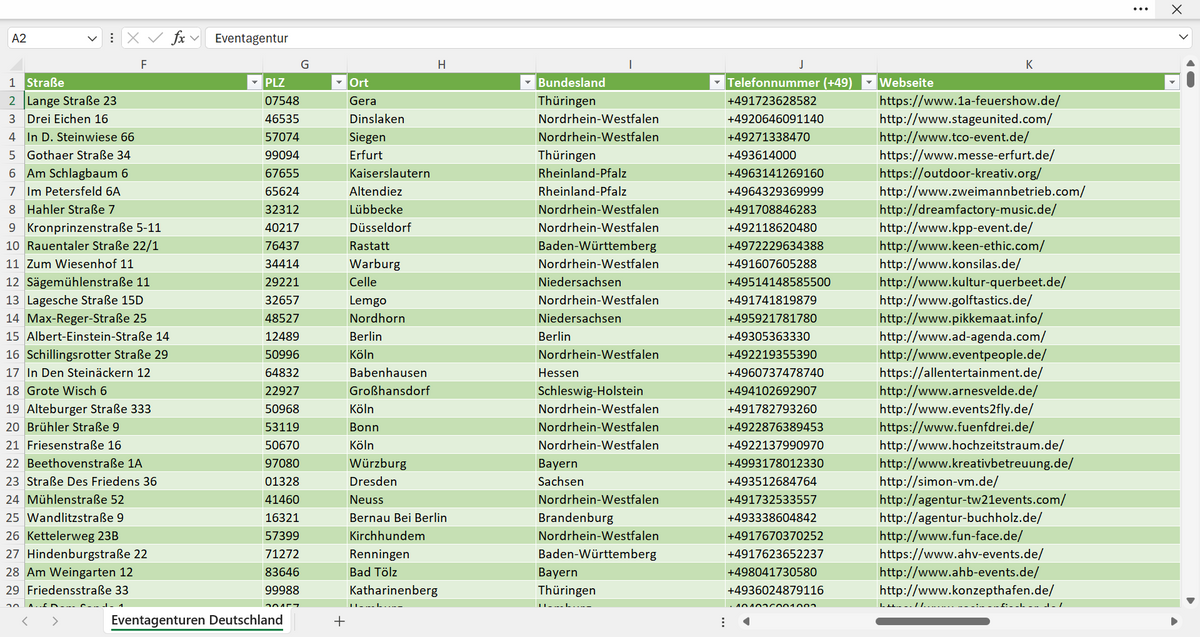This screenshot has width=1200, height=637.
Task: Open the http://www.eventpeople.de/ link
Action: (x=963, y=354)
